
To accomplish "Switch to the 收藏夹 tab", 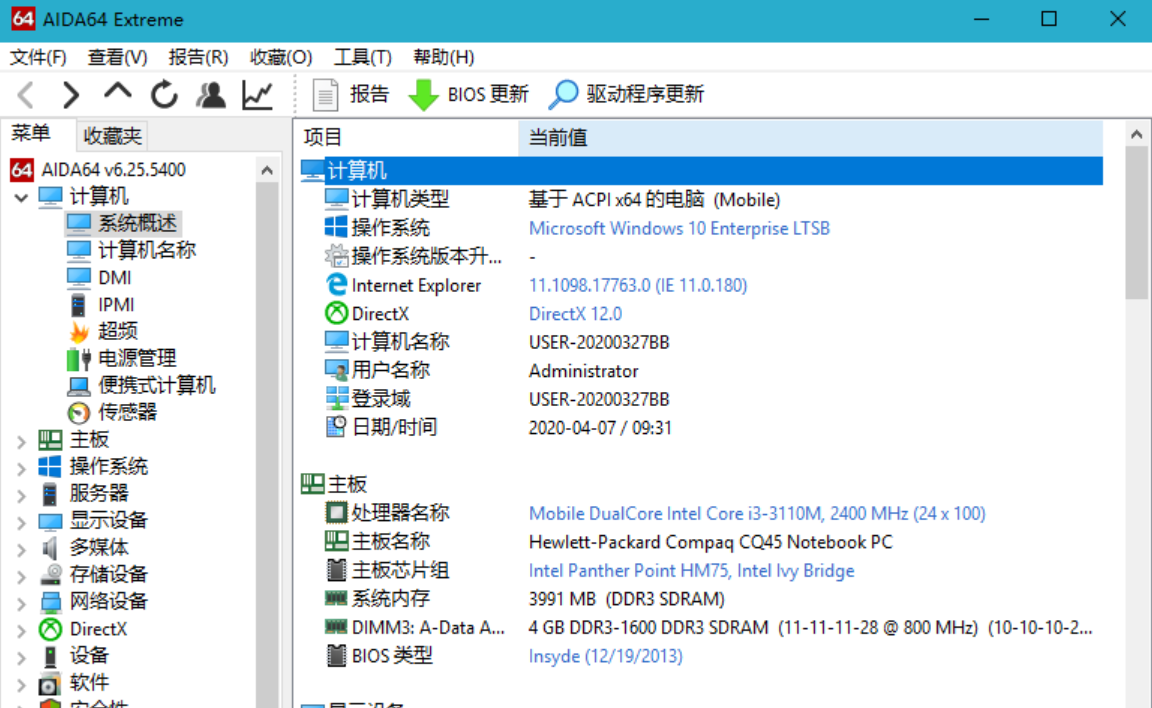I will [x=112, y=136].
